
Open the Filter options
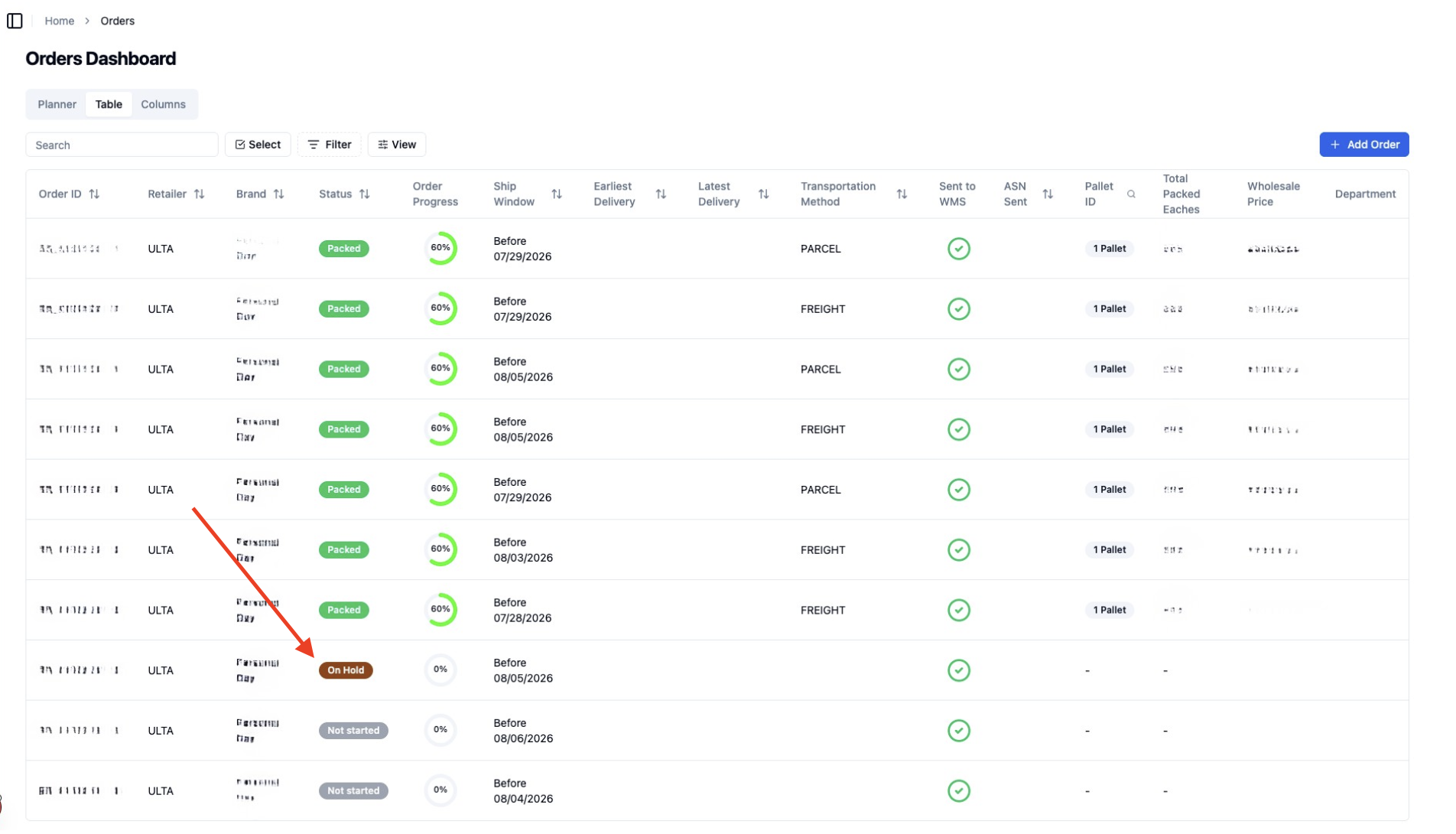coord(330,145)
